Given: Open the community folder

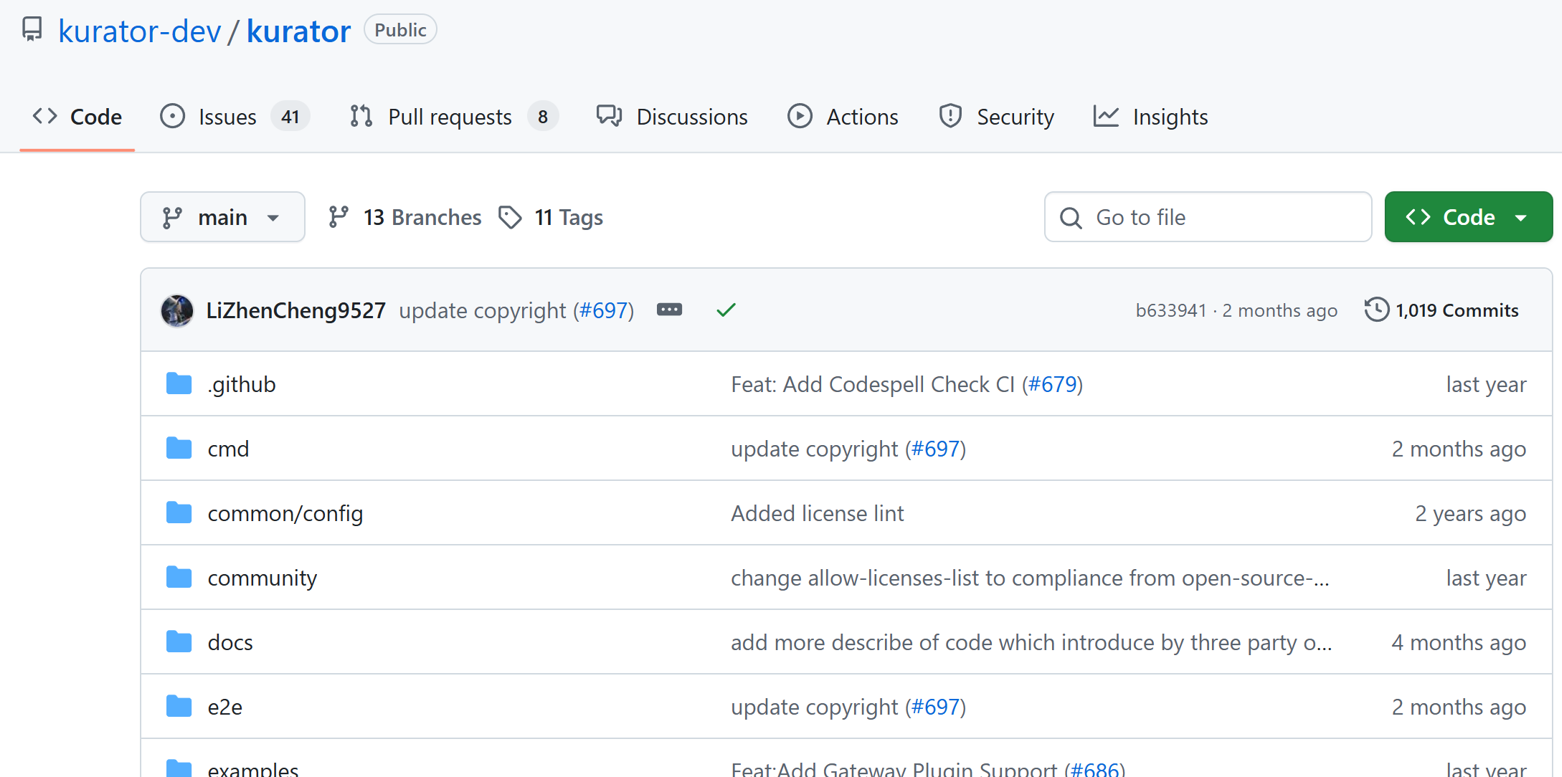Looking at the screenshot, I should 262,578.
